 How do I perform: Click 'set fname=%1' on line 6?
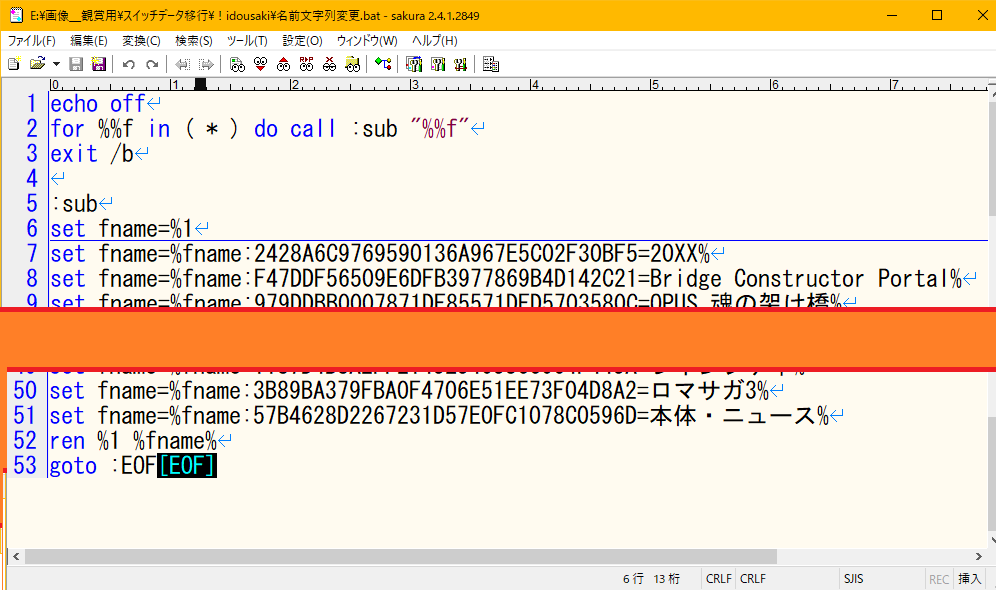point(122,229)
